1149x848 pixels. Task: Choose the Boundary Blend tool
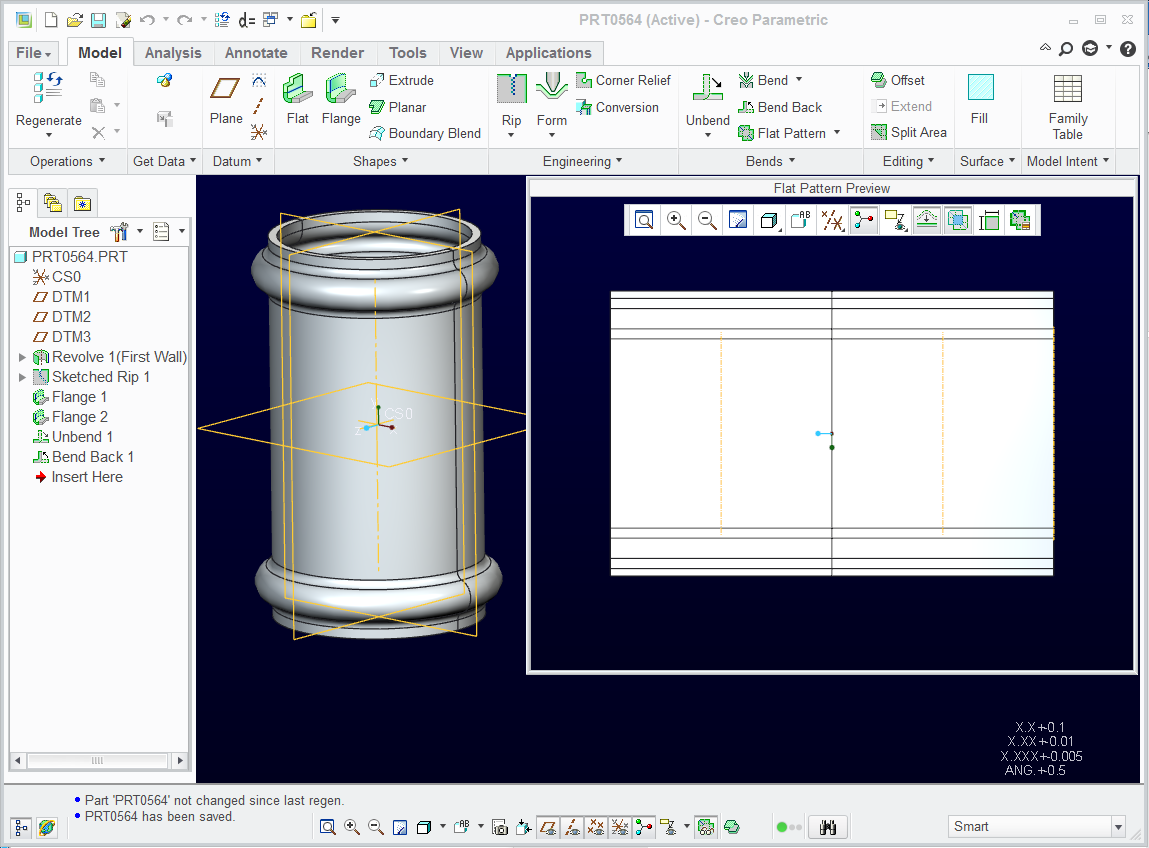pos(425,133)
